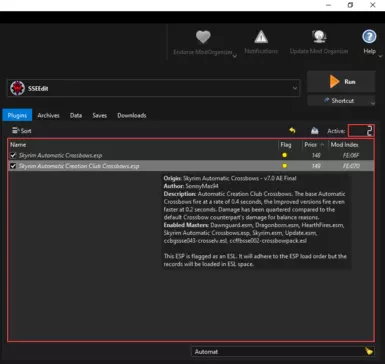Minimize the Mod Organizer window
The image size is (385, 364).
click(328, 5)
